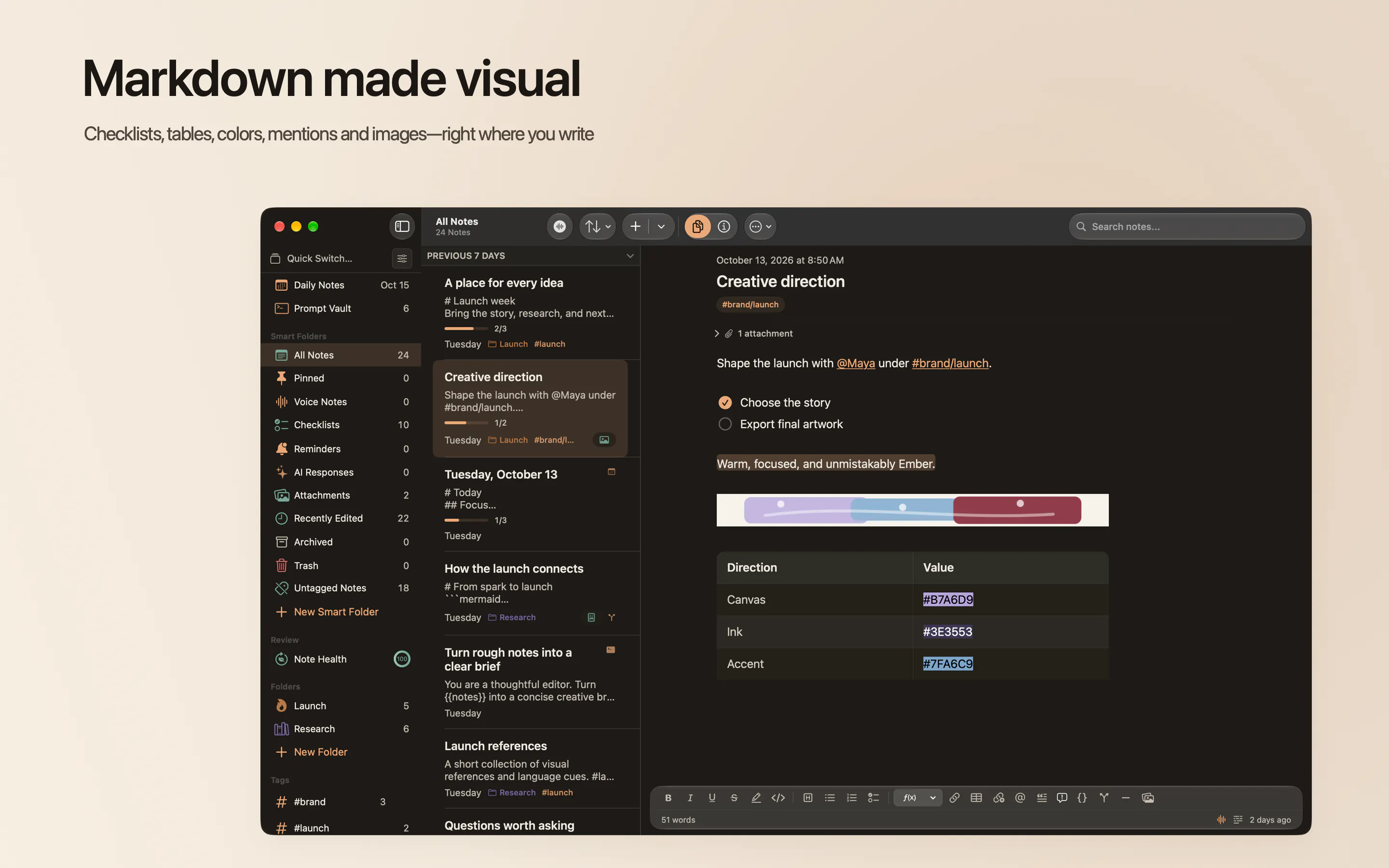The width and height of the screenshot is (1389, 868).
Task: Uncheck the Choose the story checkbox
Action: pyautogui.click(x=725, y=403)
